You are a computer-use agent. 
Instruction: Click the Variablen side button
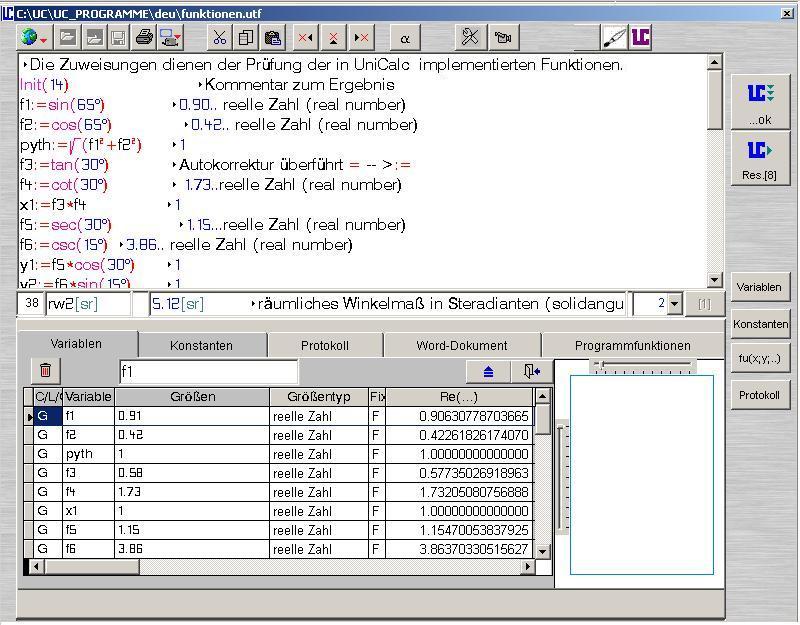point(760,287)
